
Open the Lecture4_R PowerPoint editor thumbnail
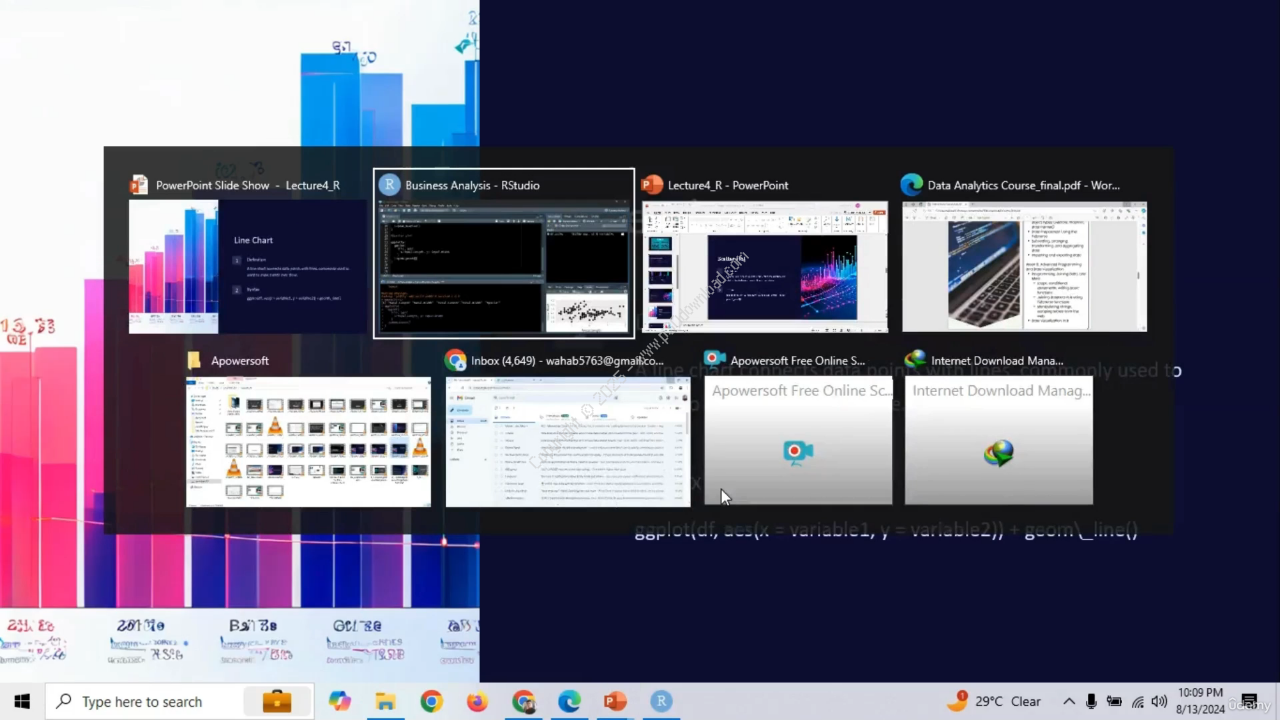coord(764,266)
